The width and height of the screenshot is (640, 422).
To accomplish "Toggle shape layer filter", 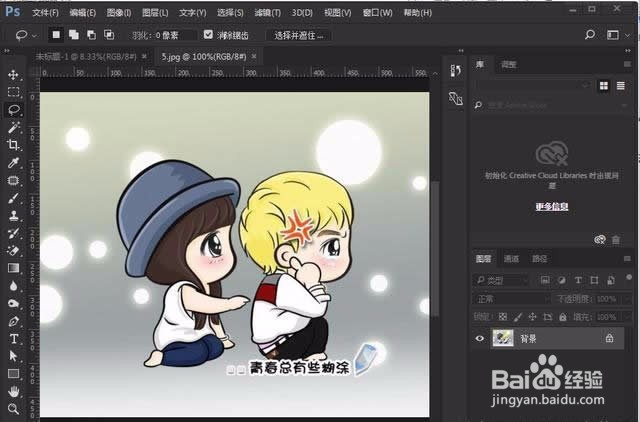I will [594, 280].
